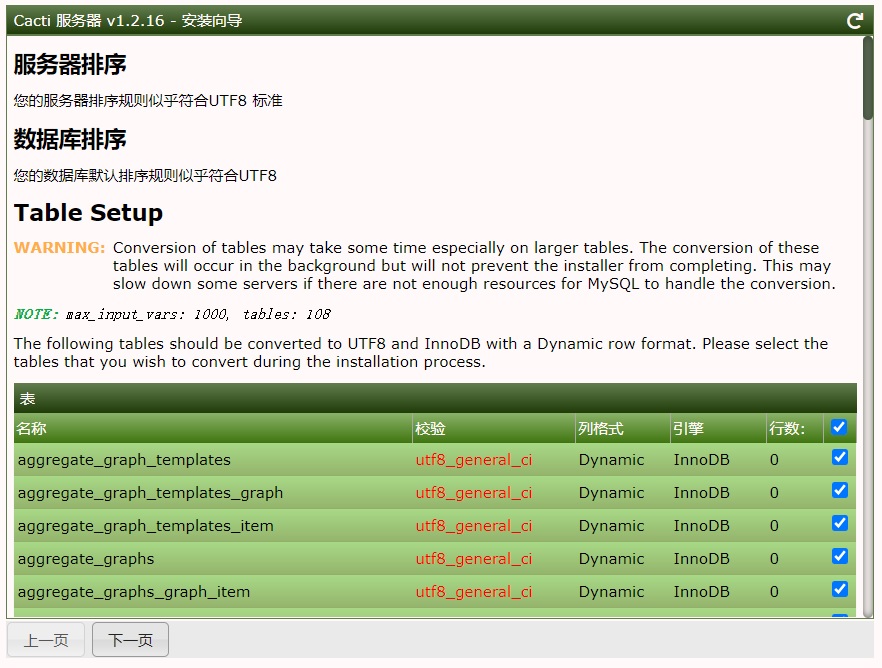Sort table by 名称 column header

[32, 428]
